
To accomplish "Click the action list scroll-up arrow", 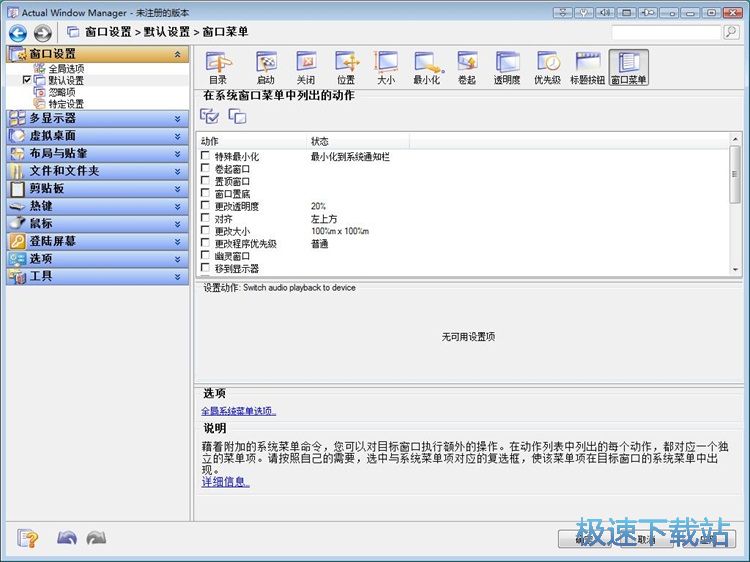I will tap(735, 139).
